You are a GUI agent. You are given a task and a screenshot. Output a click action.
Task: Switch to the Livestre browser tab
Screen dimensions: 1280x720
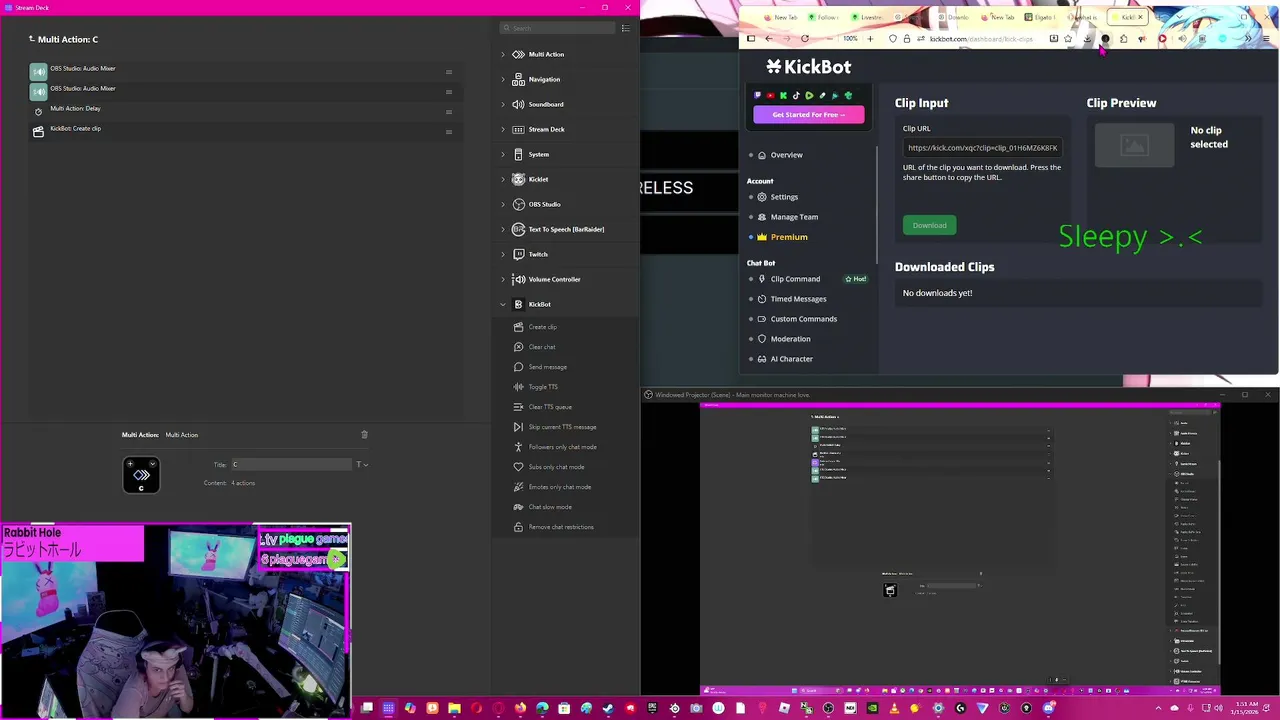(x=867, y=17)
